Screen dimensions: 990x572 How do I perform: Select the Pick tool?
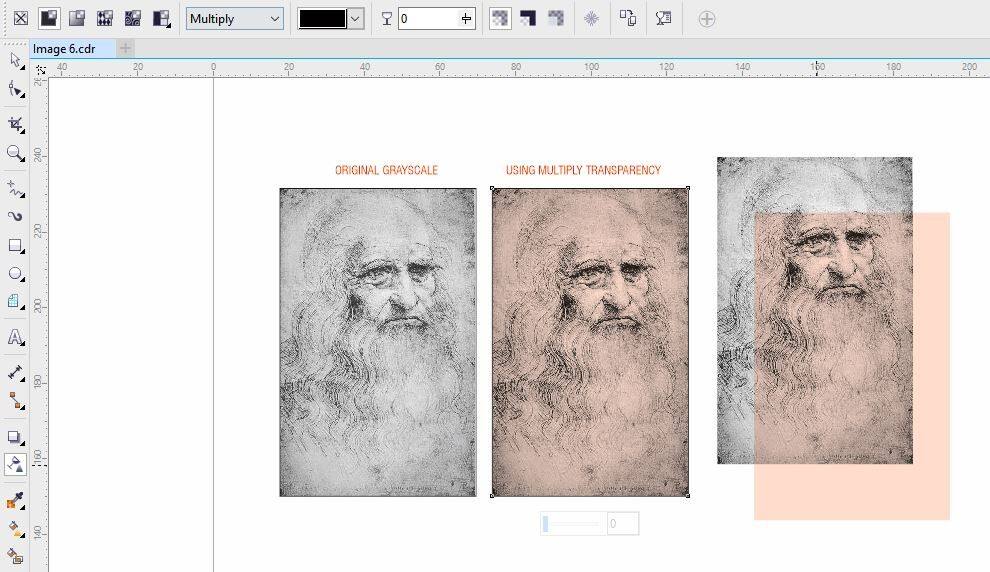(x=16, y=61)
